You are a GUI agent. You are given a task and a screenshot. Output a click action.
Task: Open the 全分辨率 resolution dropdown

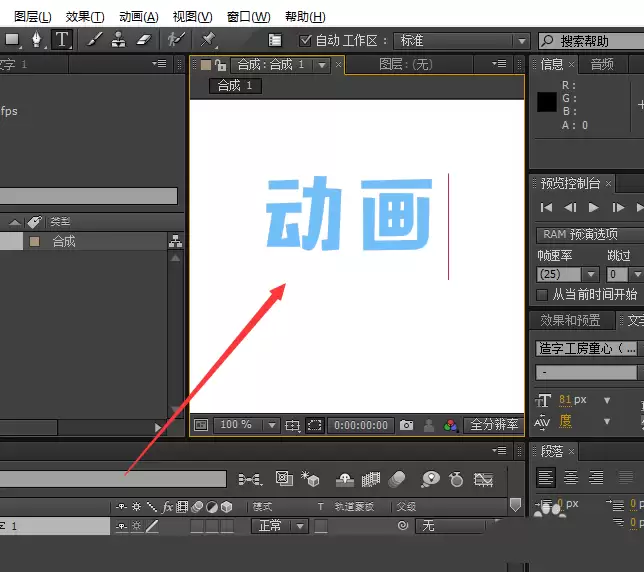tap(494, 425)
